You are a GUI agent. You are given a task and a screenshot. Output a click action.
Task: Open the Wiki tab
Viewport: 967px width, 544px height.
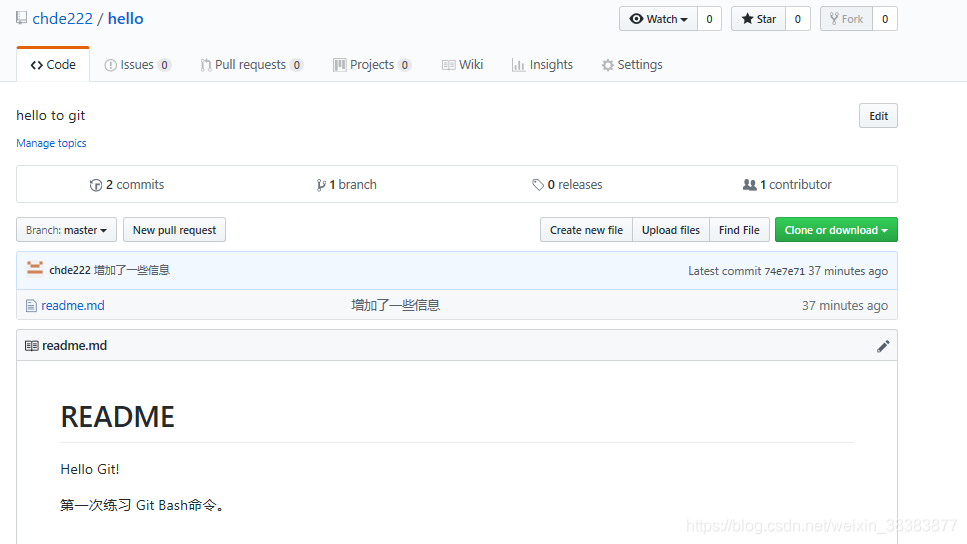coord(463,65)
